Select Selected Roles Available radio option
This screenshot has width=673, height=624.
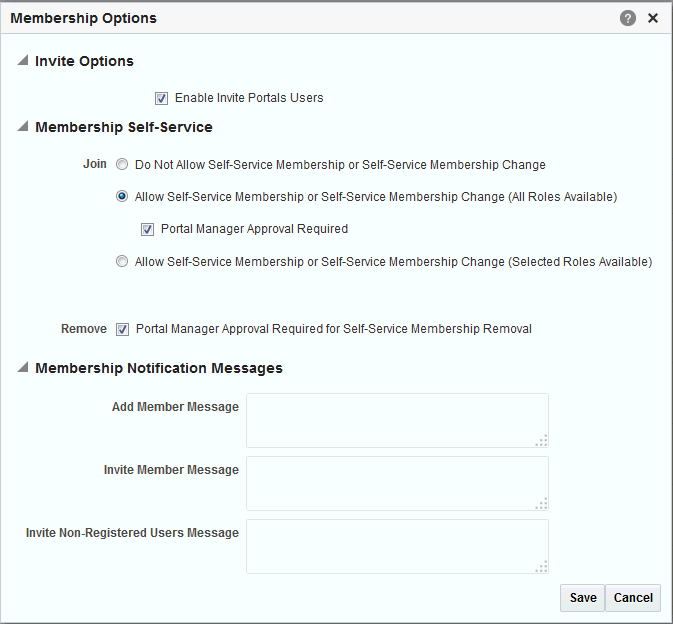(122, 261)
